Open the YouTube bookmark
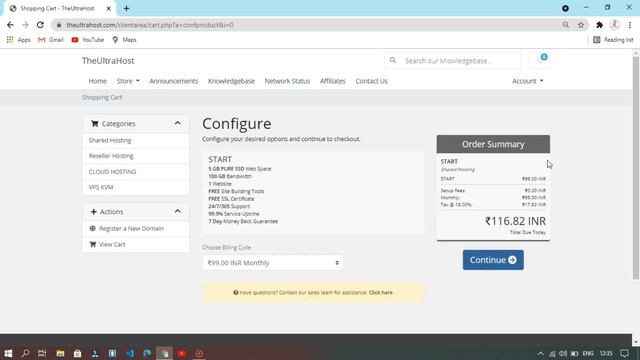Image resolution: width=640 pixels, height=360 pixels. [88, 40]
